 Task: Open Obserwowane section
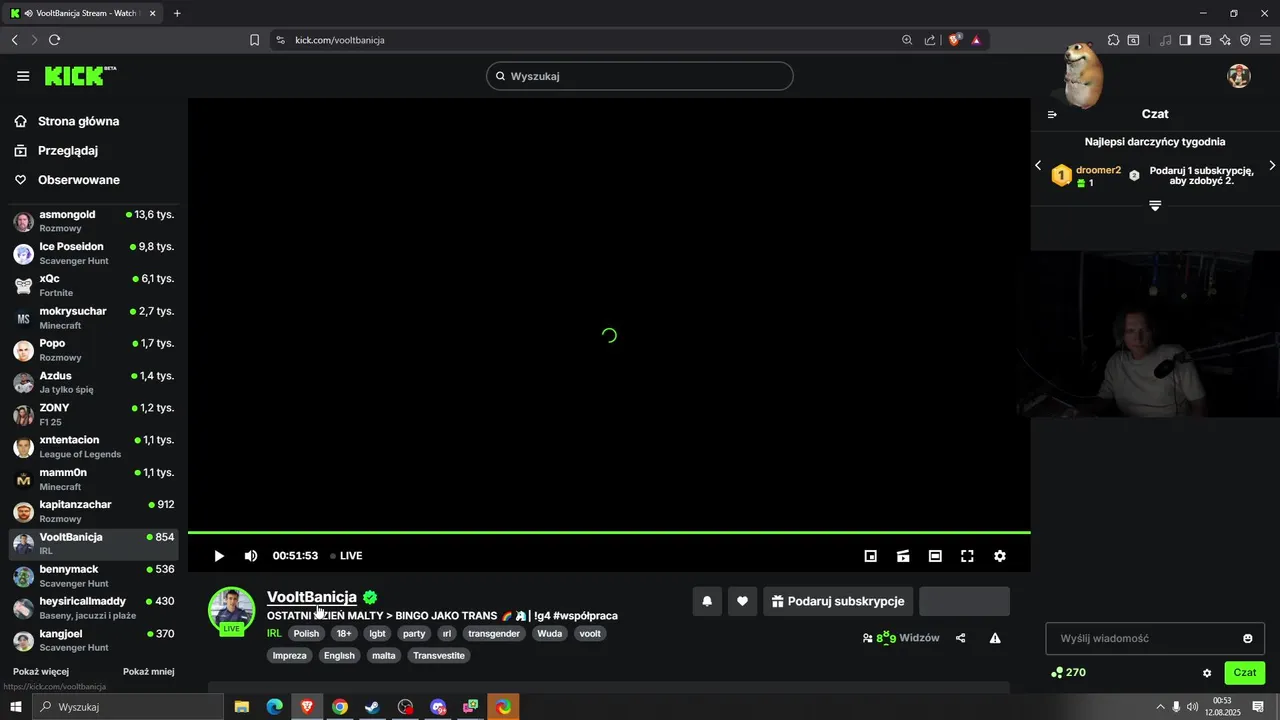point(66,180)
